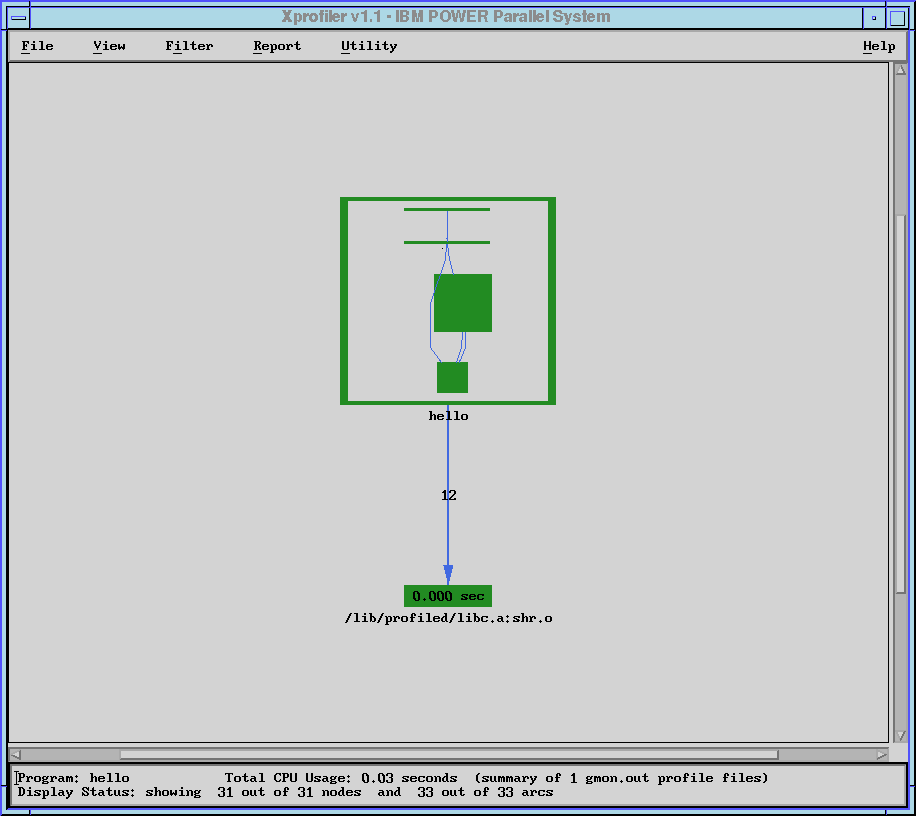Click the window maximize square button
The image size is (916, 816).
[x=898, y=18]
